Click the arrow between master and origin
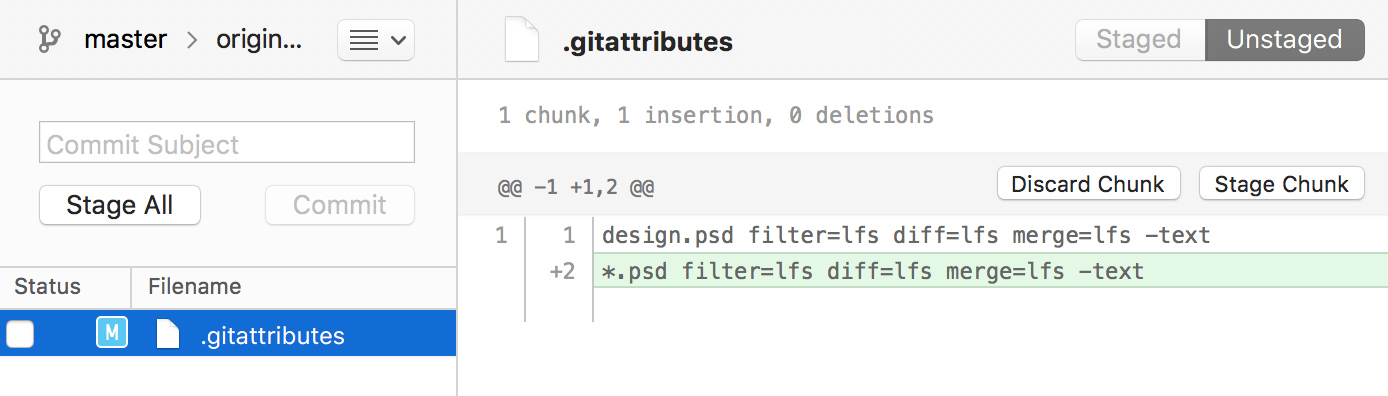This screenshot has height=396, width=1388. 192,41
